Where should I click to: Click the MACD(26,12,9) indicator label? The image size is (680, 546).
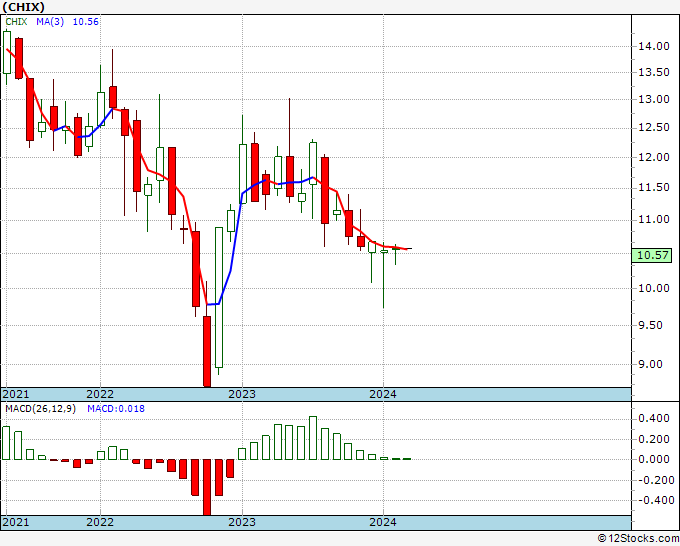(x=40, y=409)
